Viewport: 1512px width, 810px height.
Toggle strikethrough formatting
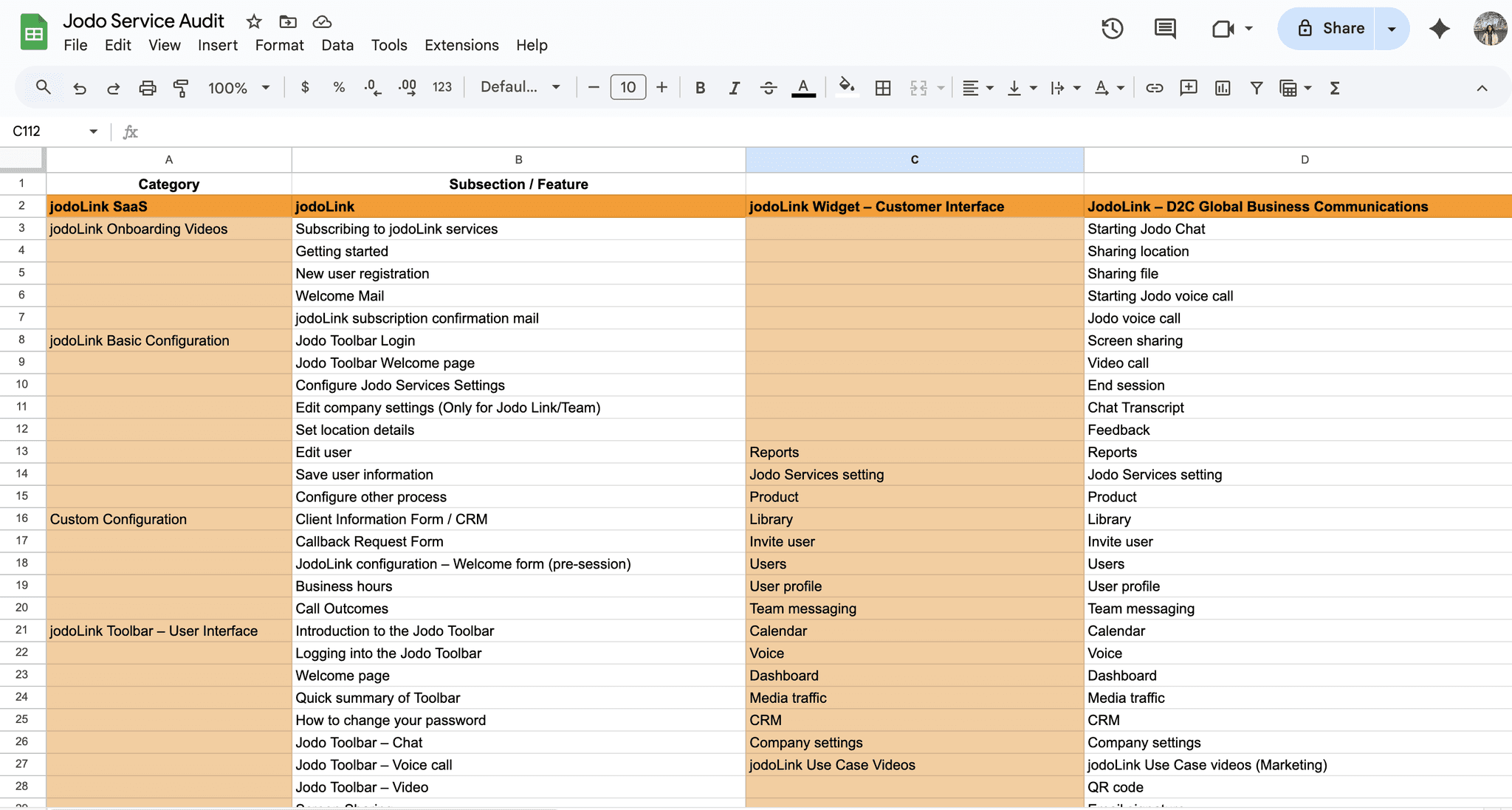click(x=768, y=88)
